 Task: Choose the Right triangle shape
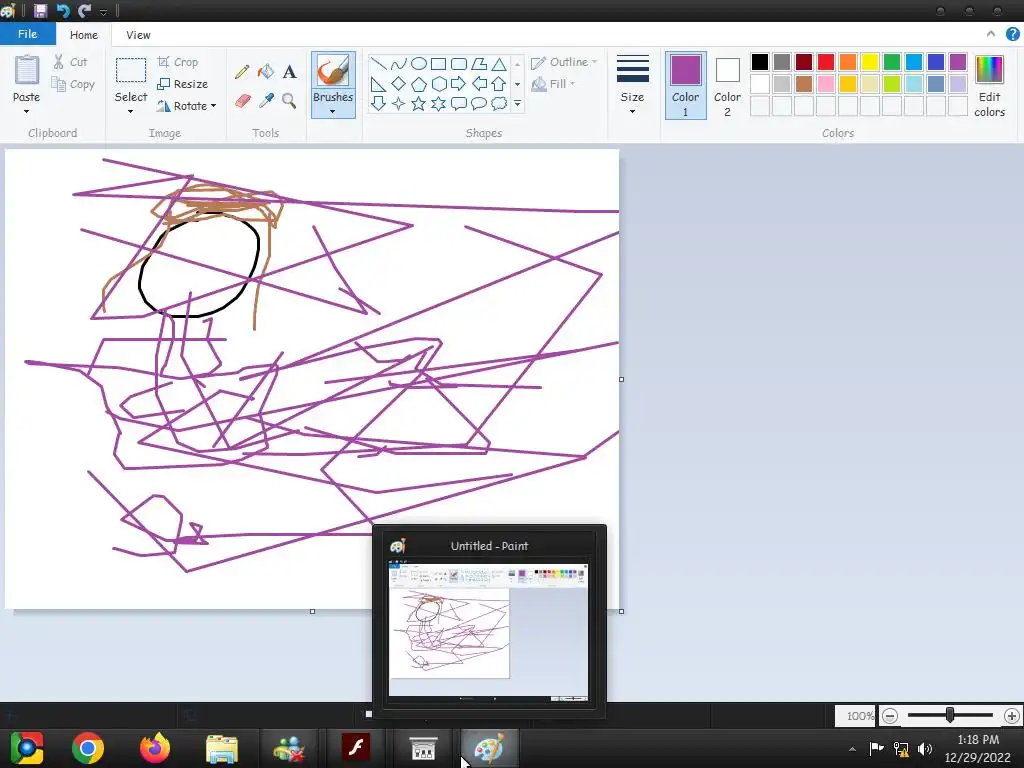(x=378, y=84)
